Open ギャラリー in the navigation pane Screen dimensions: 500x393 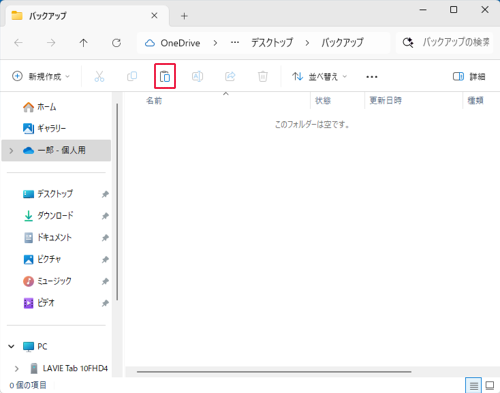[x=44, y=128]
